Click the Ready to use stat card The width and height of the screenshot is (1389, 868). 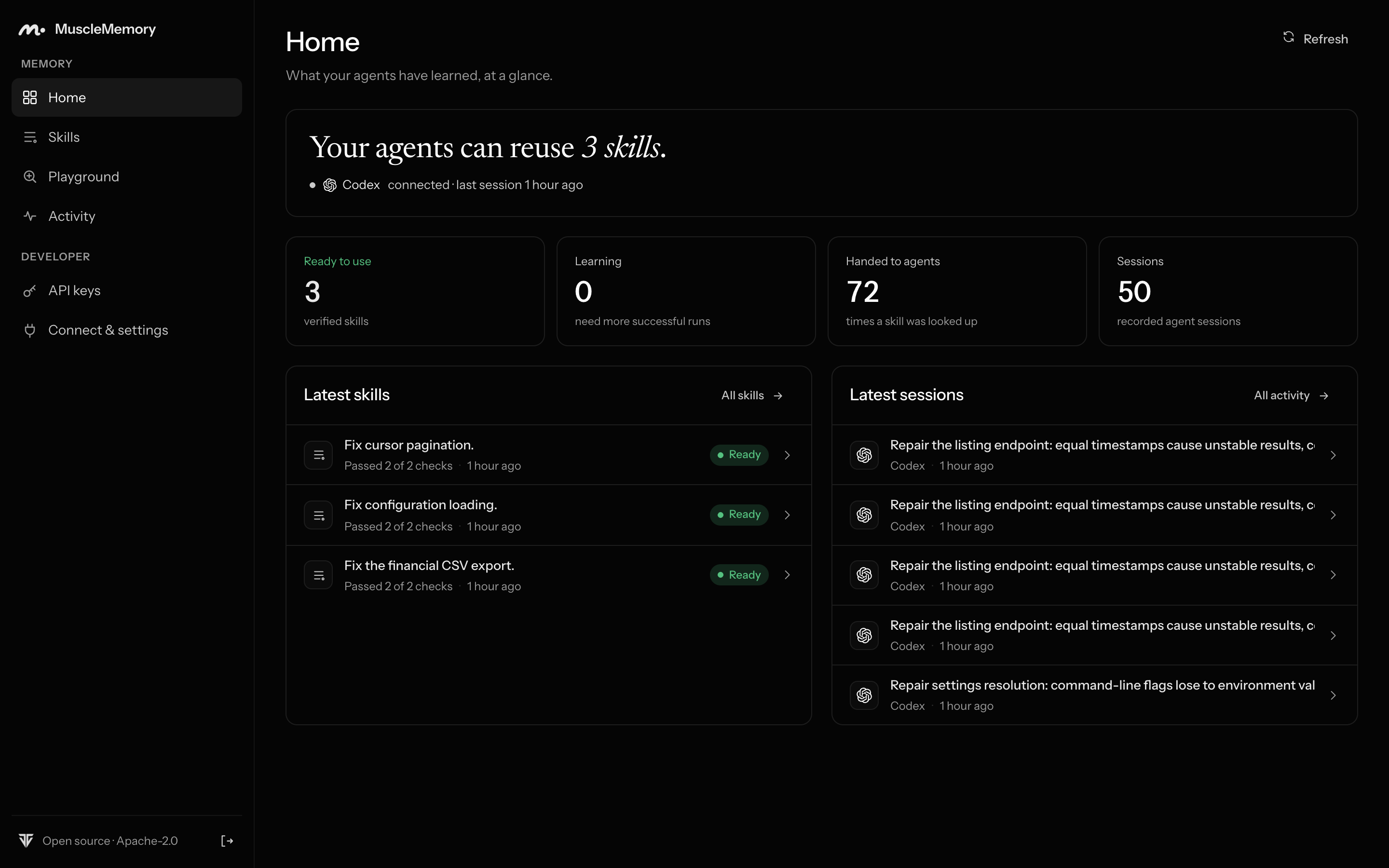[x=415, y=291]
